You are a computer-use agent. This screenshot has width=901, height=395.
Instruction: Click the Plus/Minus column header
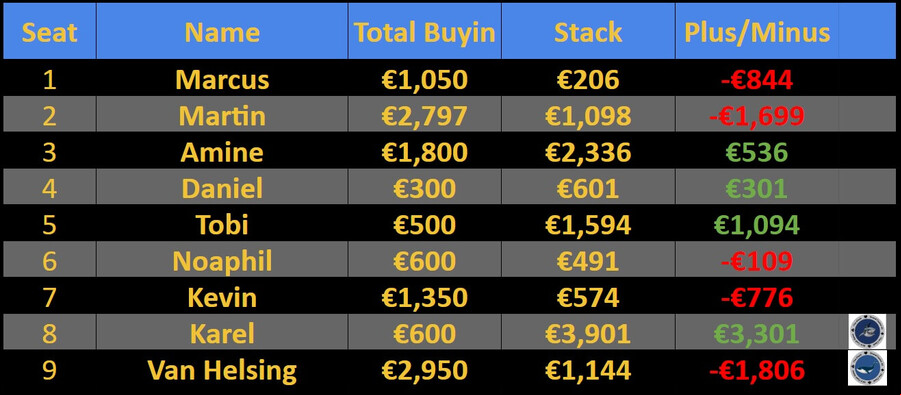(x=757, y=32)
